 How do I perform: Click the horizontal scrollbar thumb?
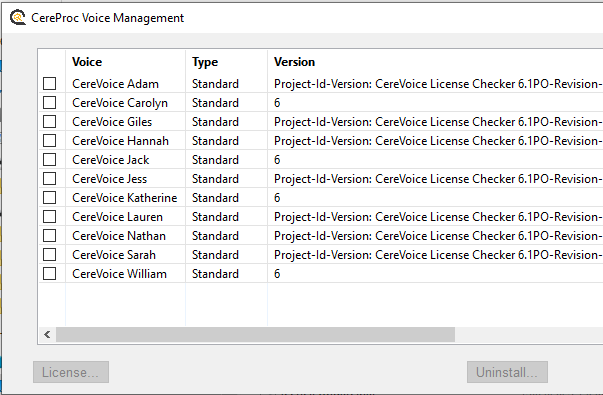255,335
